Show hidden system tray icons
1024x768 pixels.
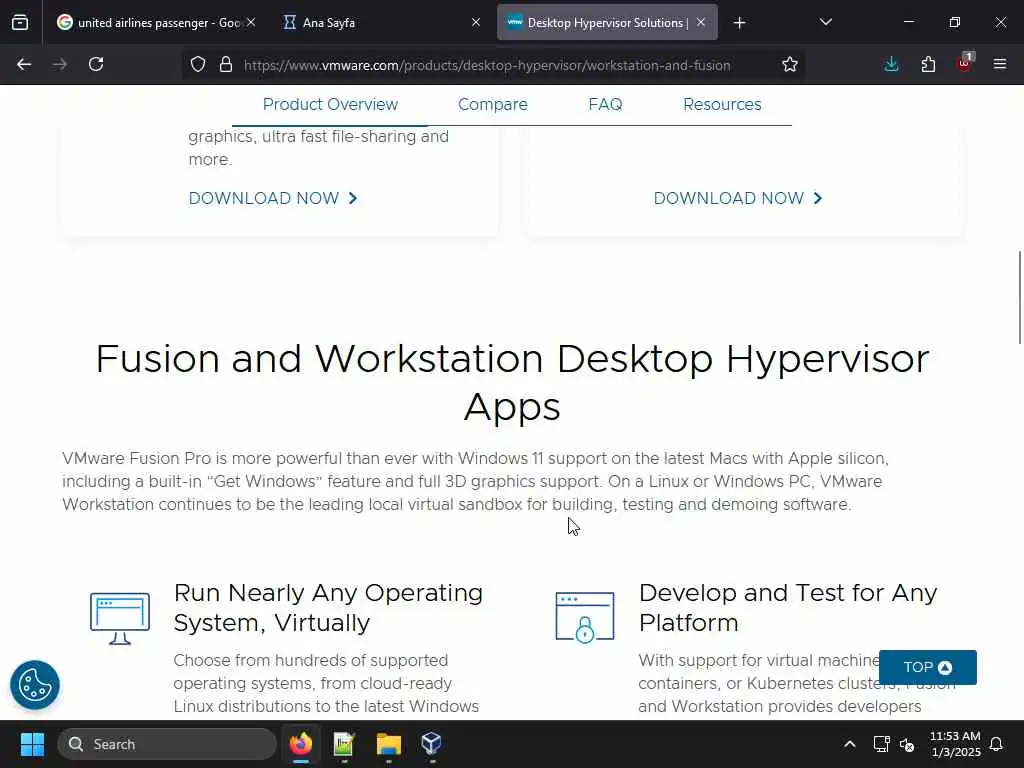[850, 744]
